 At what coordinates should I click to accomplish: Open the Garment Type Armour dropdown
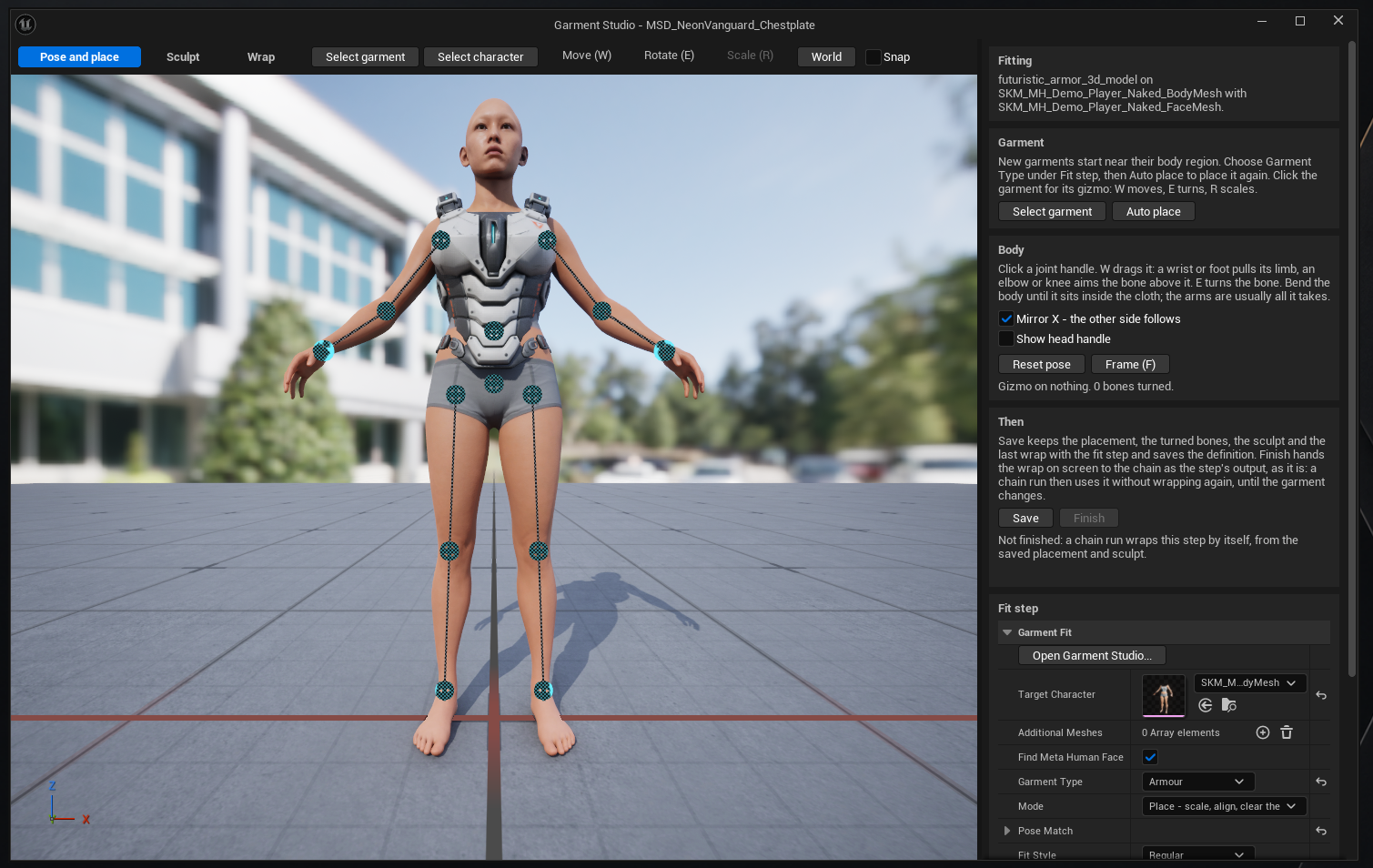pos(1197,782)
